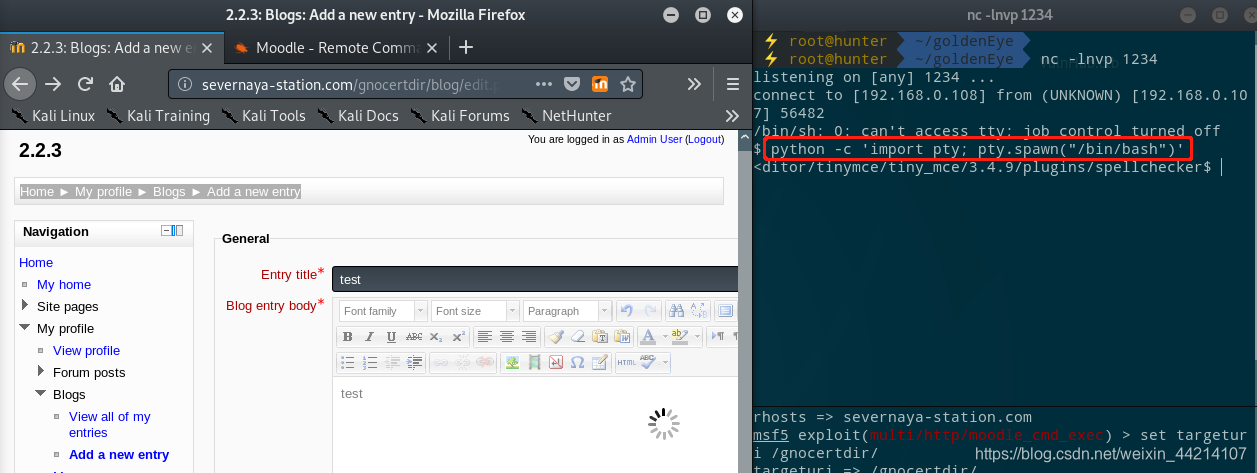Go back in Firefox

(x=21, y=84)
